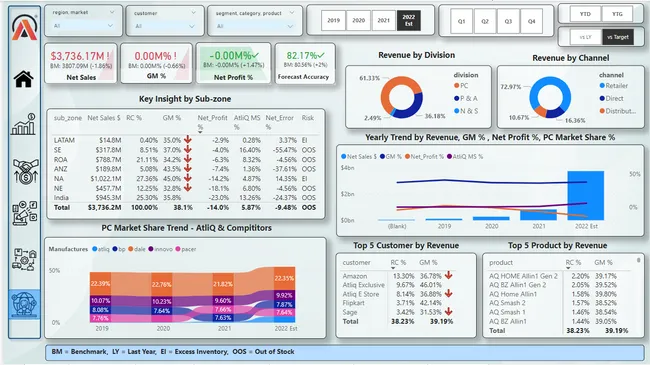Viewport: 650px width, 365px height.
Task: Click P & A division legend swatch
Action: (x=456, y=98)
